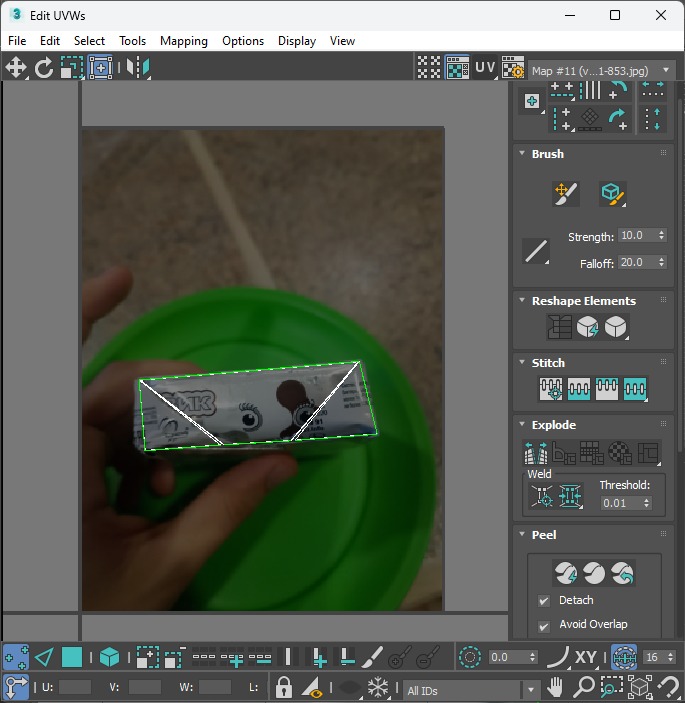Click the Weld Threshold spinner arrows
685x703 pixels.
[646, 503]
